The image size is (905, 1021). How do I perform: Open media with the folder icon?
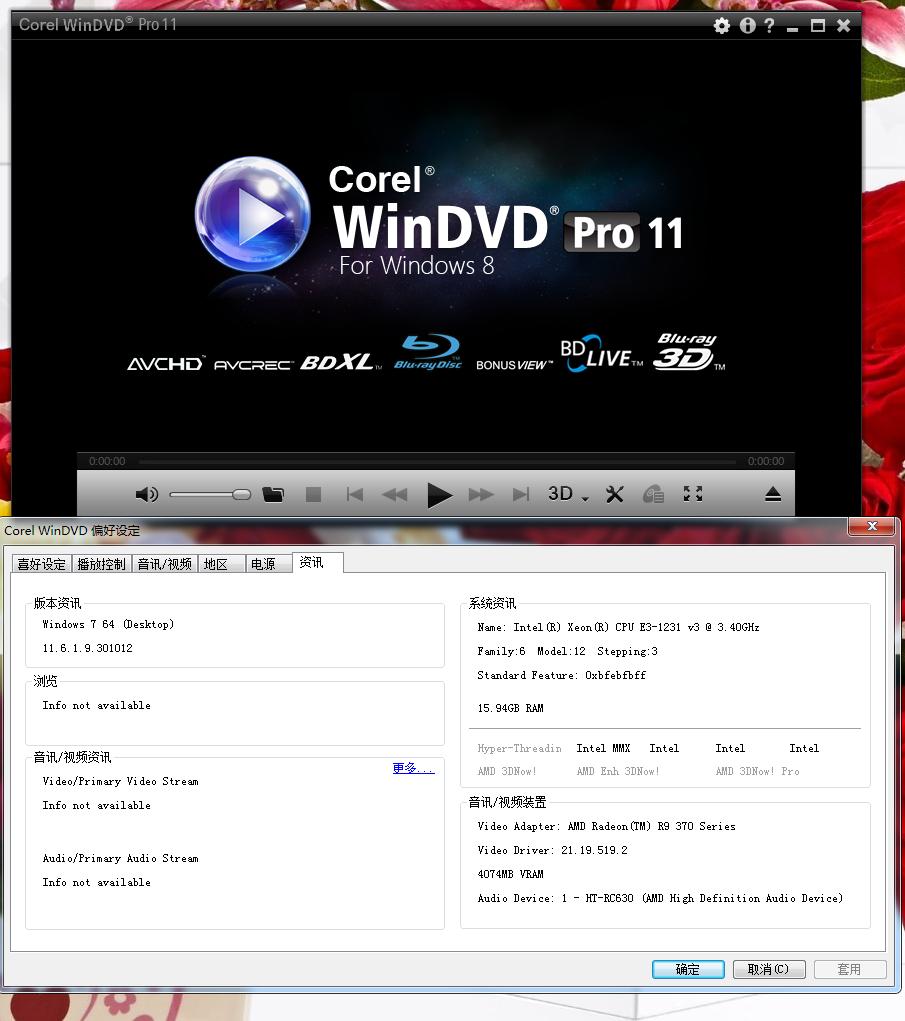pos(273,494)
